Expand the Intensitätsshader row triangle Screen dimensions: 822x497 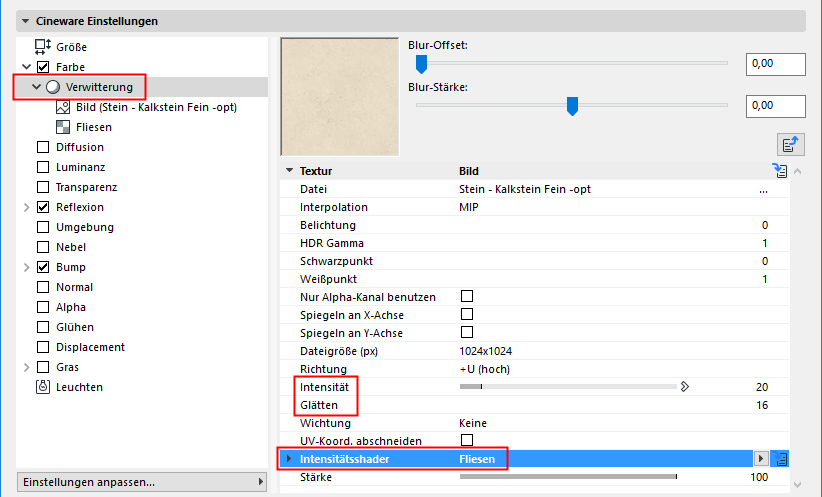coord(289,459)
